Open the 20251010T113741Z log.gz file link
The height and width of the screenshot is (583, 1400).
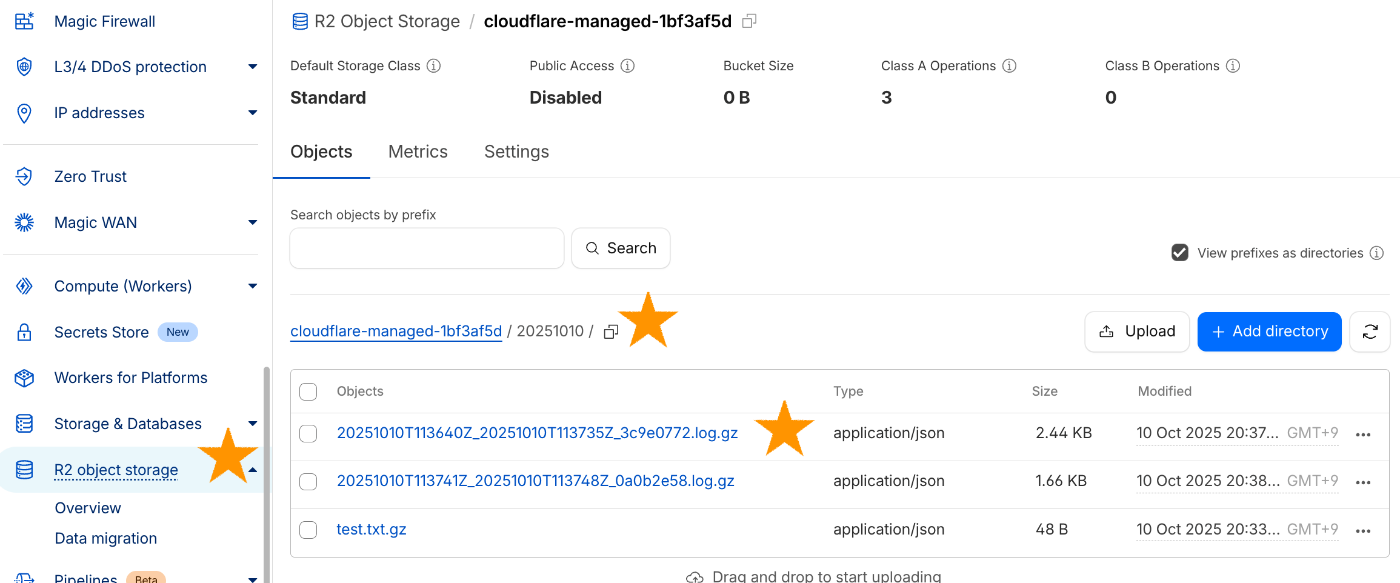click(x=536, y=481)
